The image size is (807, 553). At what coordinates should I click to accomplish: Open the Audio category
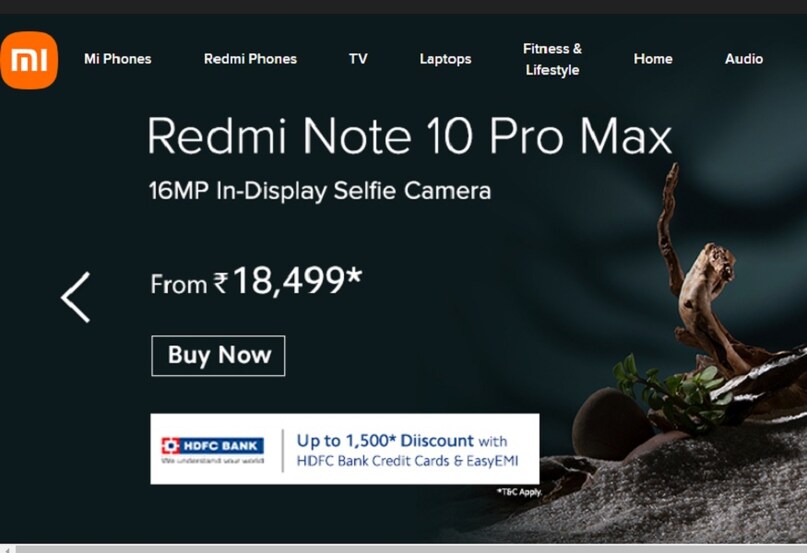pyautogui.click(x=744, y=59)
